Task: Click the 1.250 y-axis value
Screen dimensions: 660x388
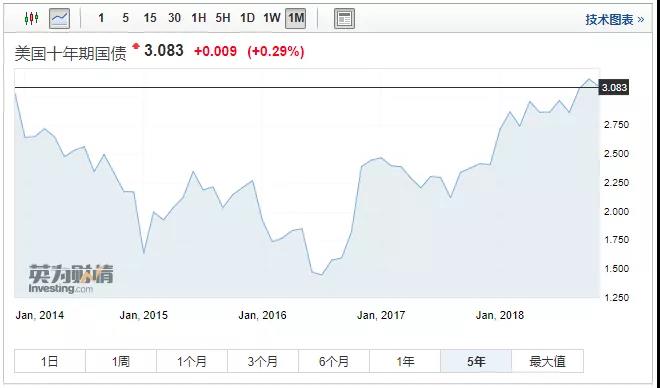Action: (616, 298)
